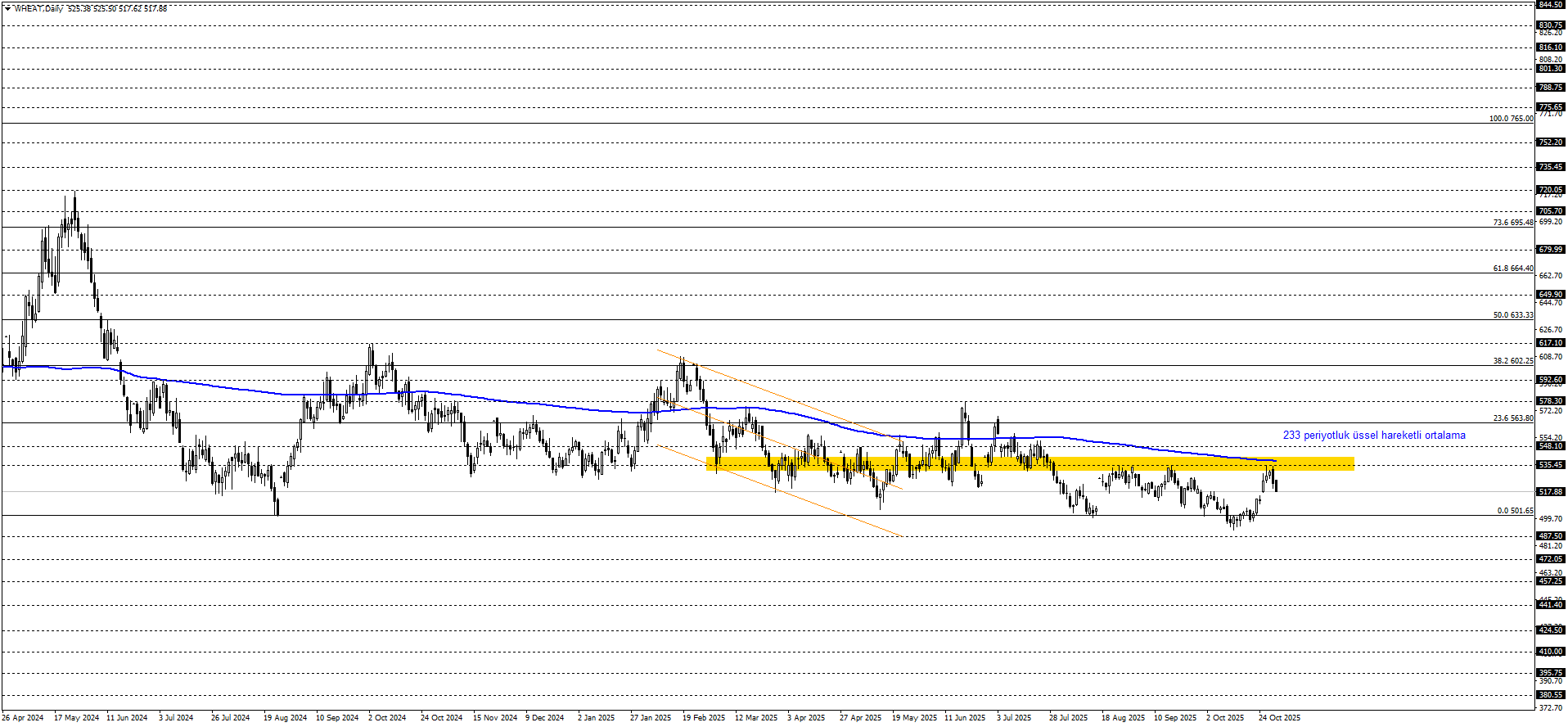This screenshot has height=727, width=1568.
Task: Select the 73.6 695.48 Fibonacci level label
Action: [x=1512, y=223]
